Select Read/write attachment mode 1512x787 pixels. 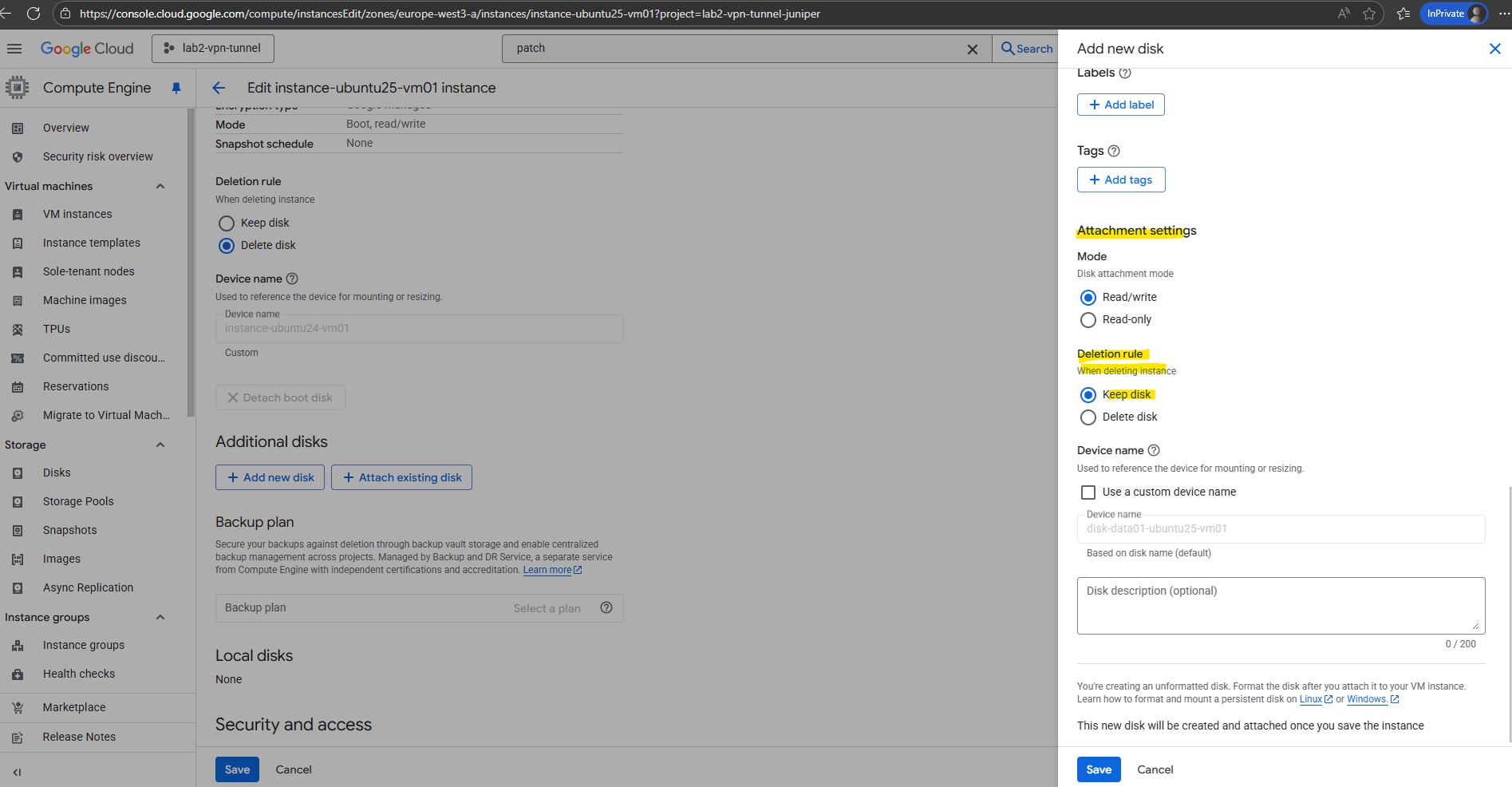tap(1088, 297)
